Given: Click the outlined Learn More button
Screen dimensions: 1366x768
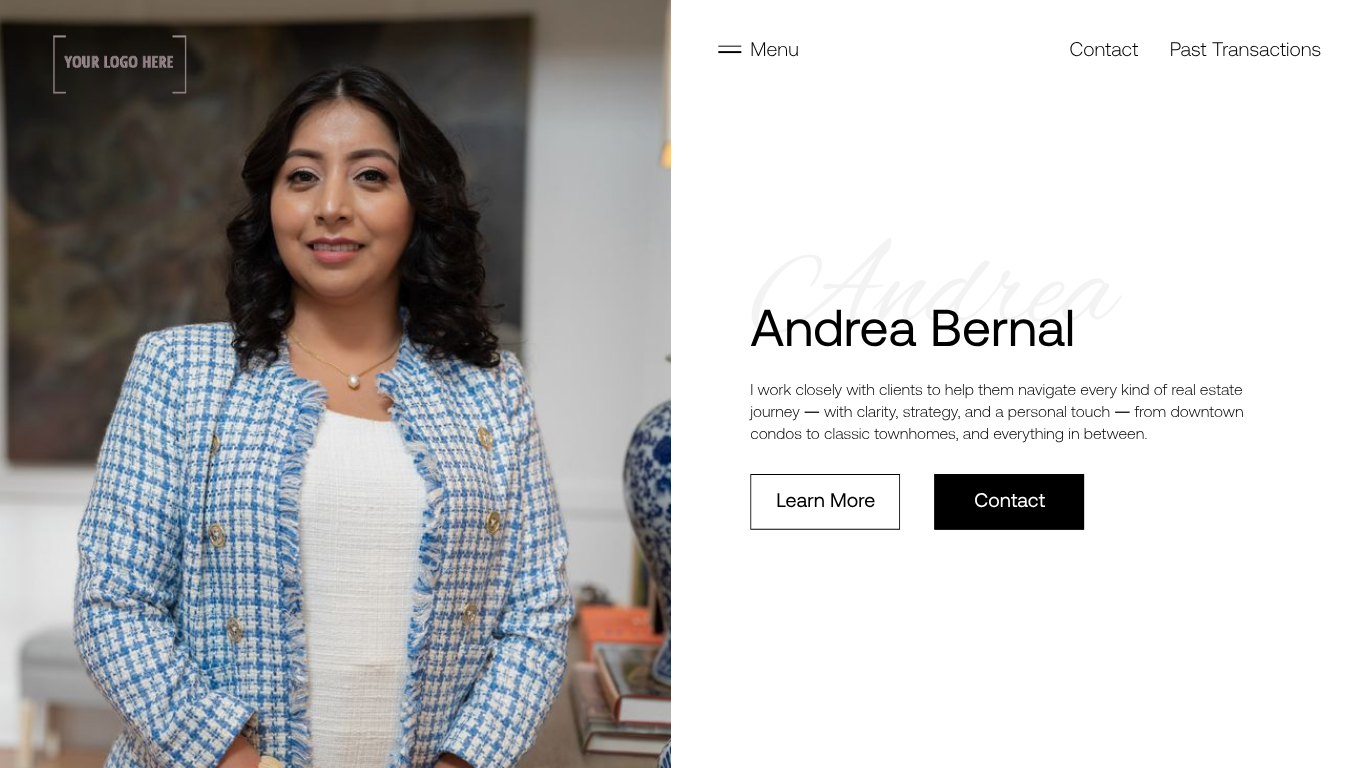Looking at the screenshot, I should (x=825, y=502).
